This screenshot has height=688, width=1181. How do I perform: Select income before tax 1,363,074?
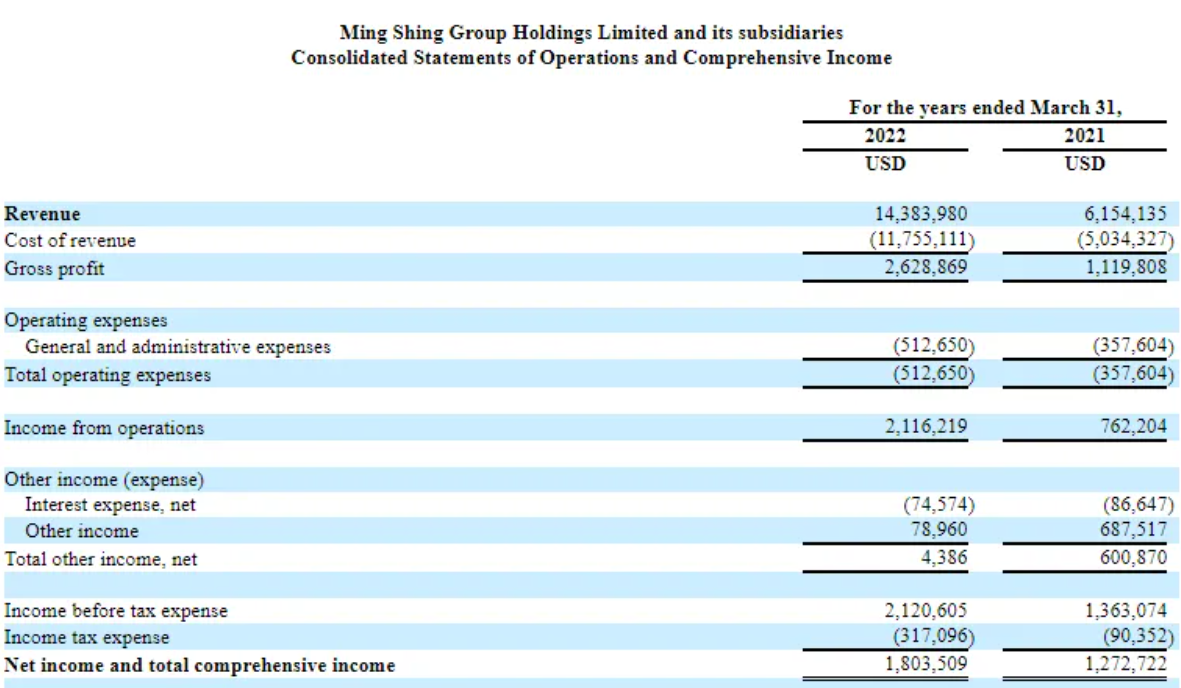click(1125, 610)
